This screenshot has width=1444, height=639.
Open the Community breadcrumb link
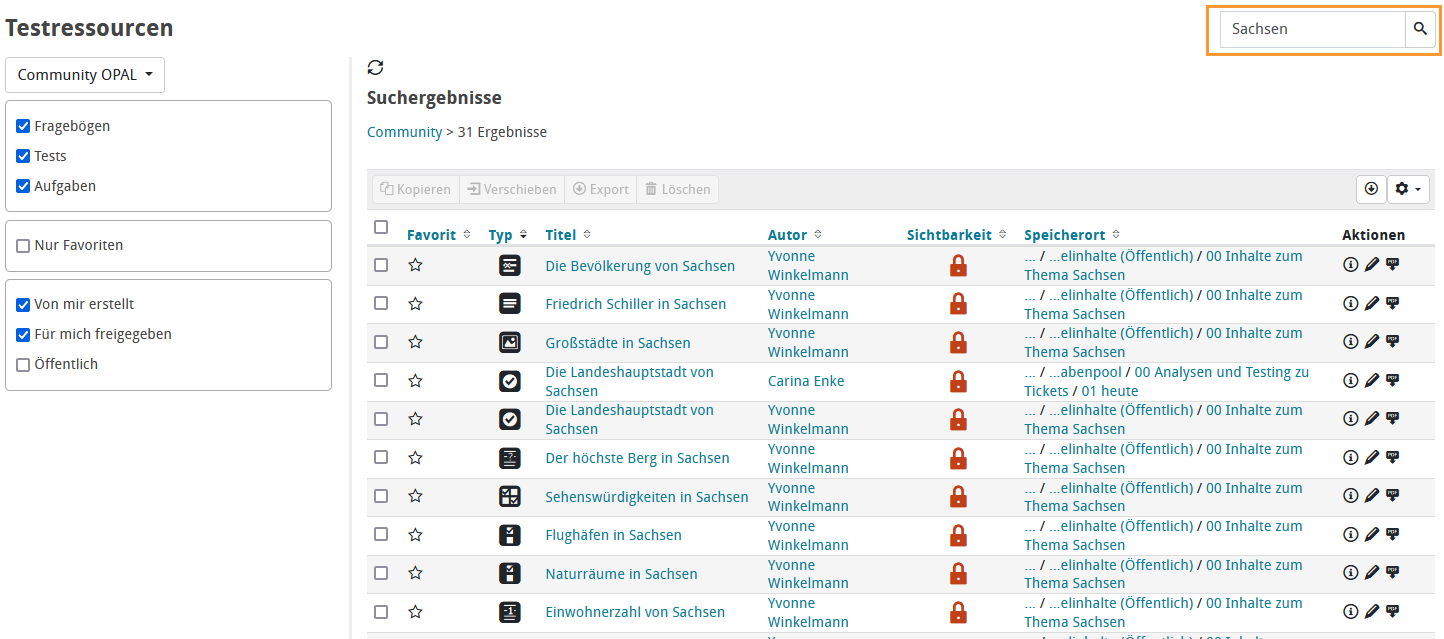click(404, 131)
